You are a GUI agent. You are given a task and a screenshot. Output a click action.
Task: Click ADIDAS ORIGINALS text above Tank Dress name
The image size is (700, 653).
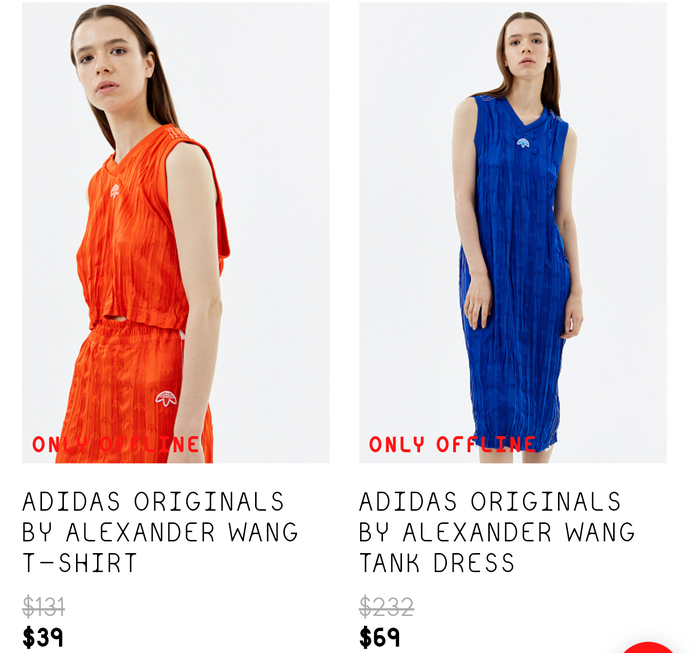(490, 501)
